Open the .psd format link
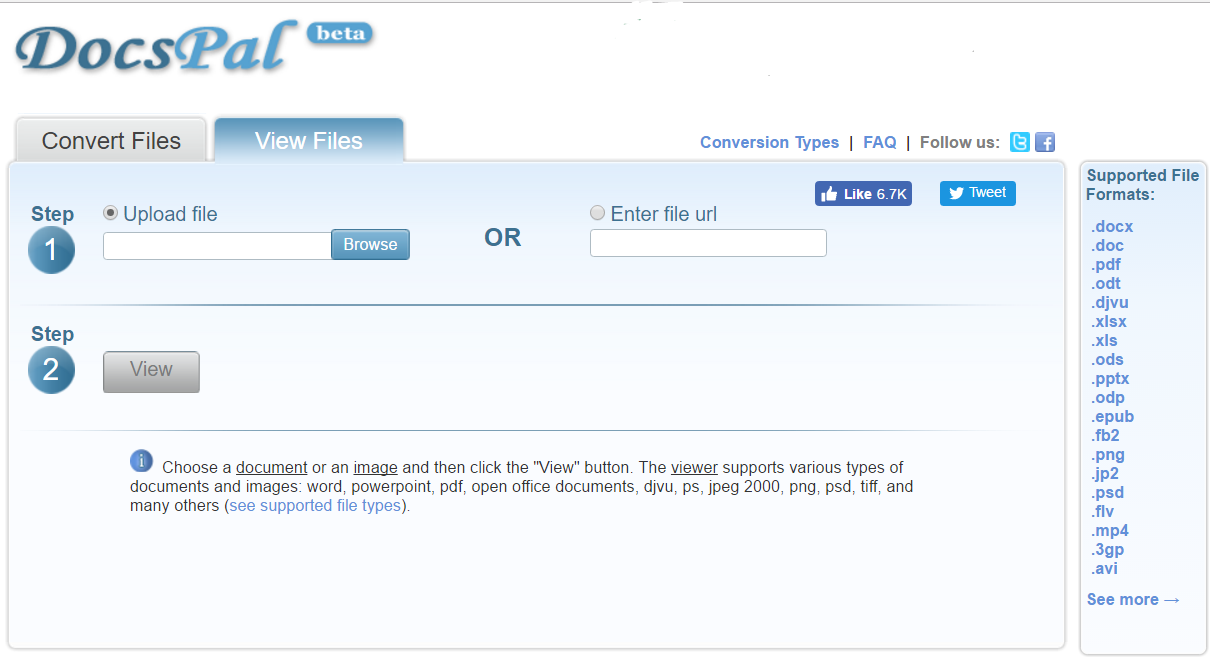This screenshot has height=660, width=1210. click(1107, 493)
